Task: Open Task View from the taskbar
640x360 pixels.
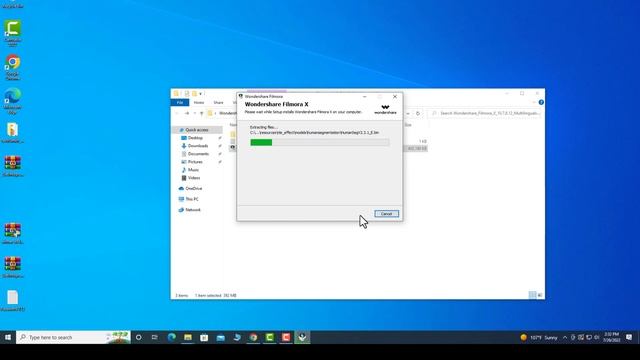Action: pos(155,337)
